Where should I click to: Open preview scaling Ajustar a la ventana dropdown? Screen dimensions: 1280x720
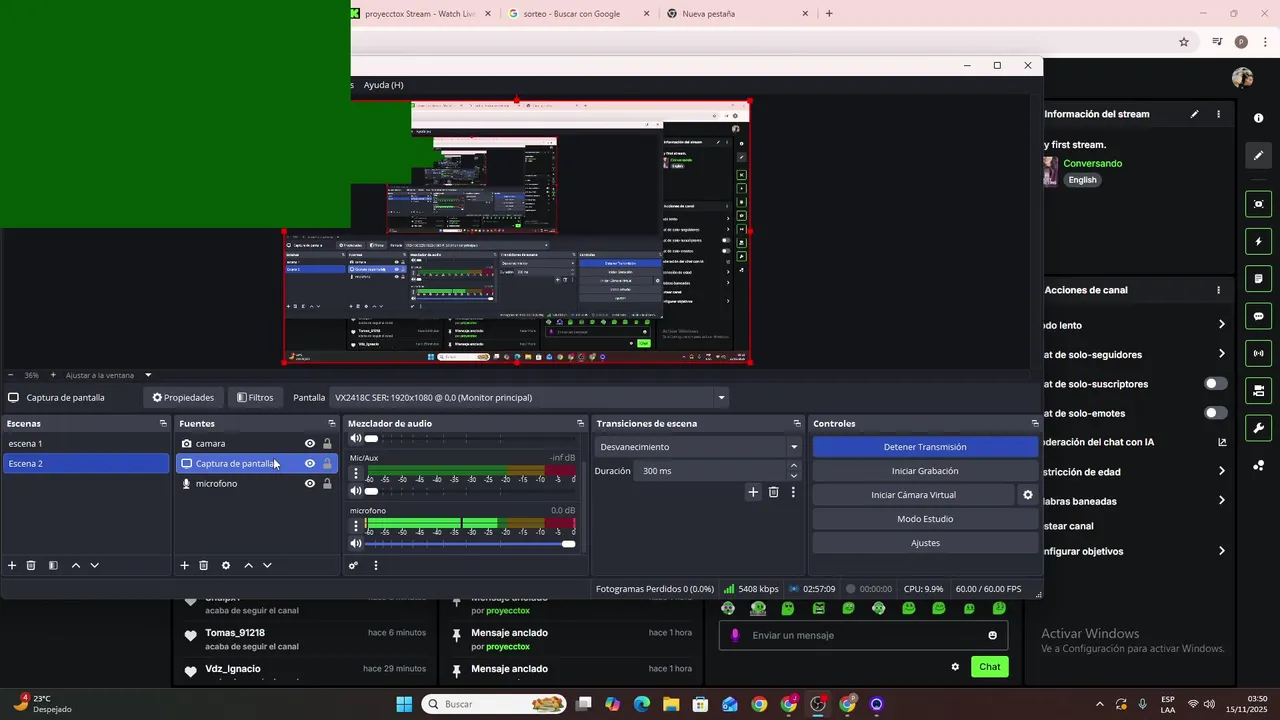109,375
